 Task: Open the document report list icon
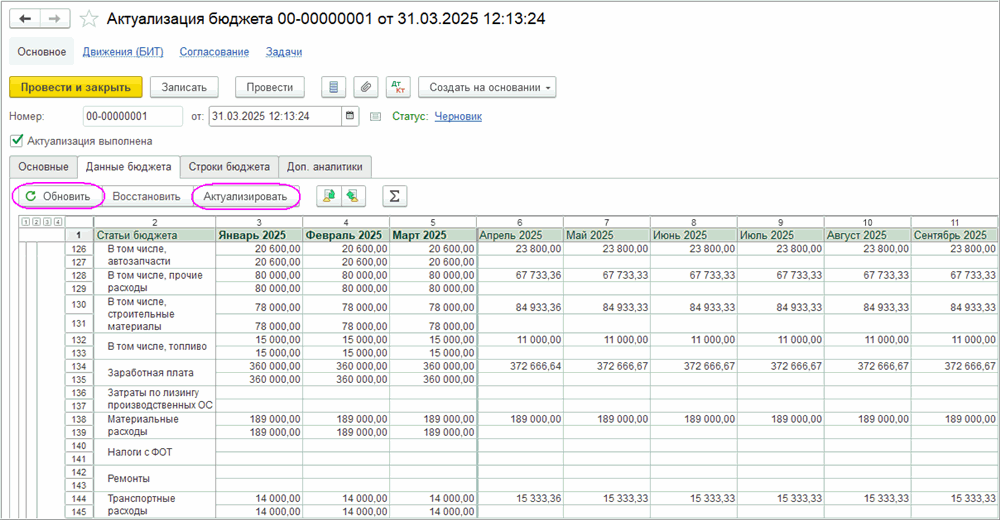334,87
